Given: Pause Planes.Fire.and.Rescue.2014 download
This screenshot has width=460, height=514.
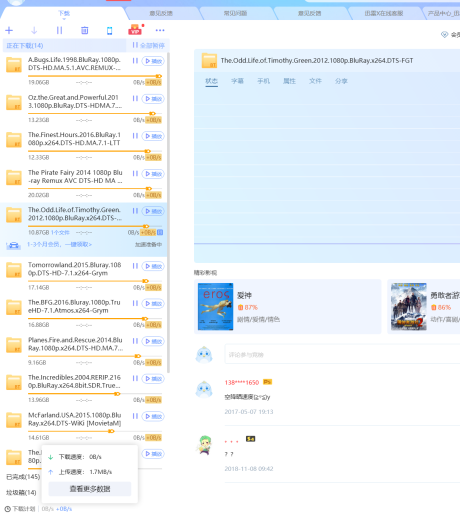Looking at the screenshot, I should 135,341.
